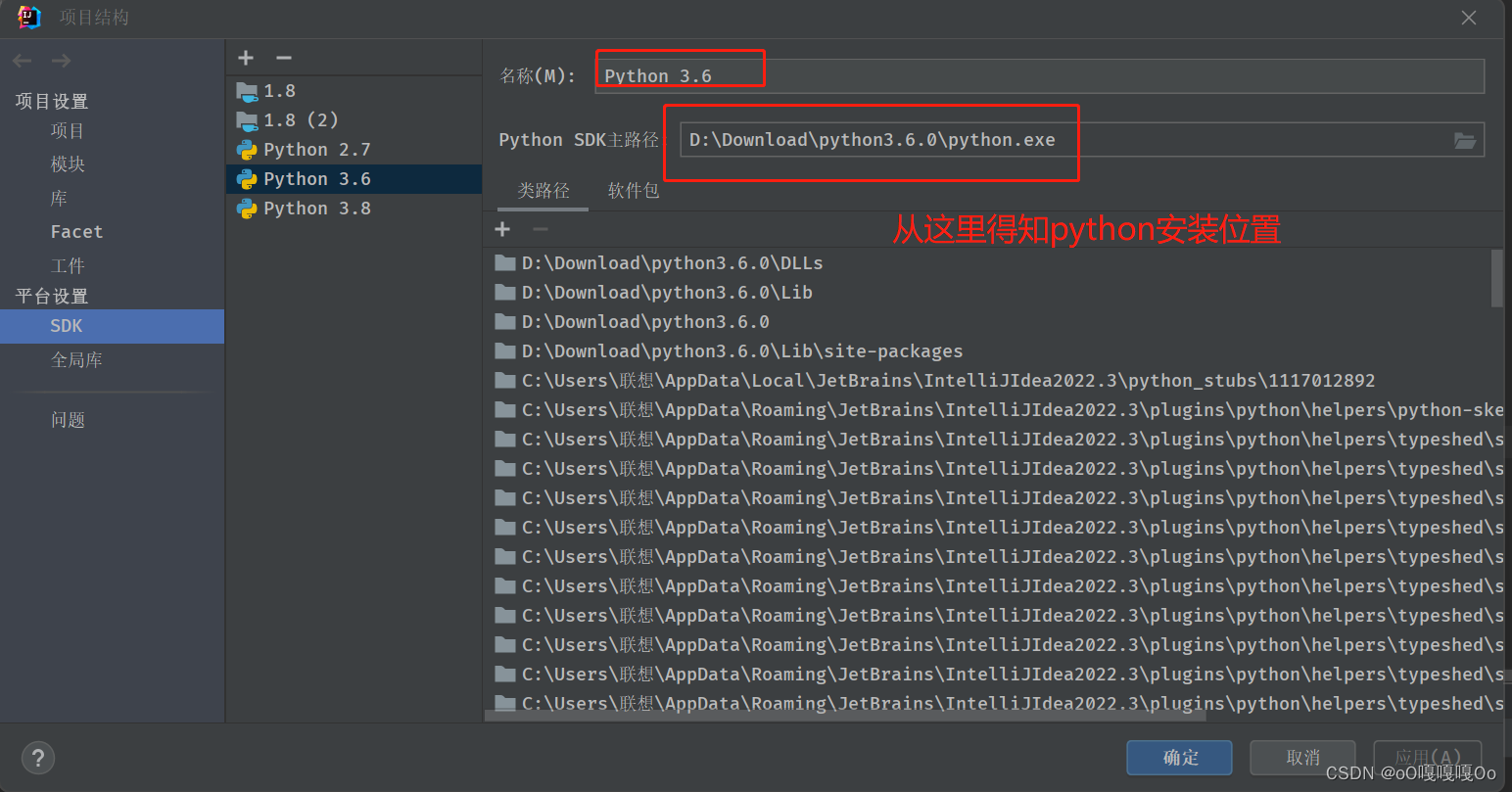Click the disabled remove classpath minus icon
The width and height of the screenshot is (1512, 792).
coord(540,229)
